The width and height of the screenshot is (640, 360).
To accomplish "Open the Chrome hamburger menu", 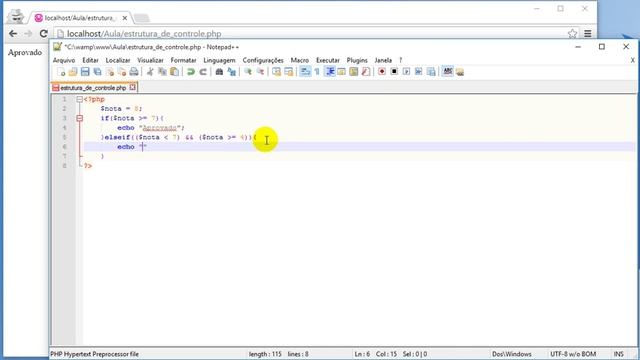I will click(x=588, y=34).
